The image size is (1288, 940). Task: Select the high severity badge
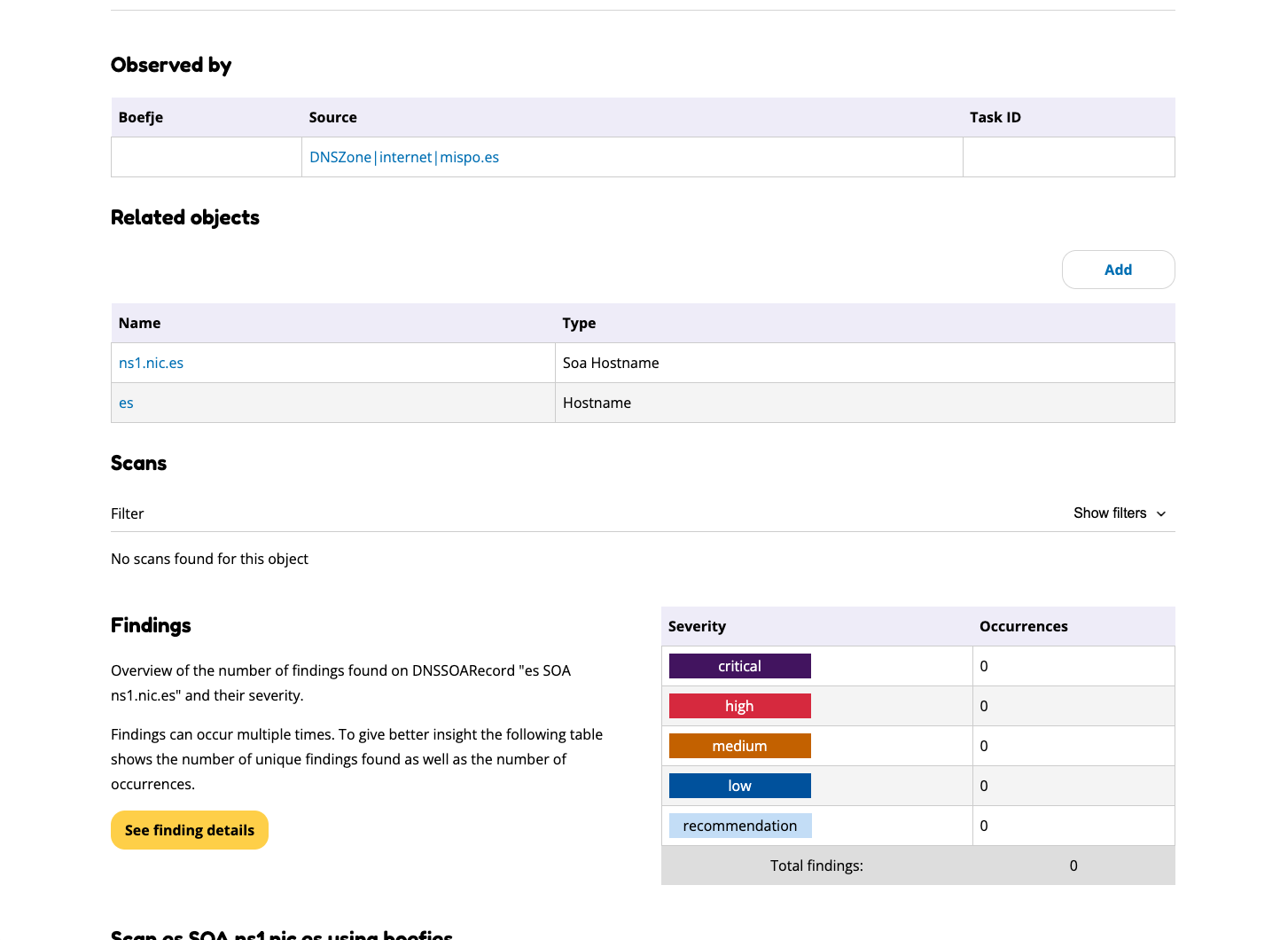coord(739,706)
